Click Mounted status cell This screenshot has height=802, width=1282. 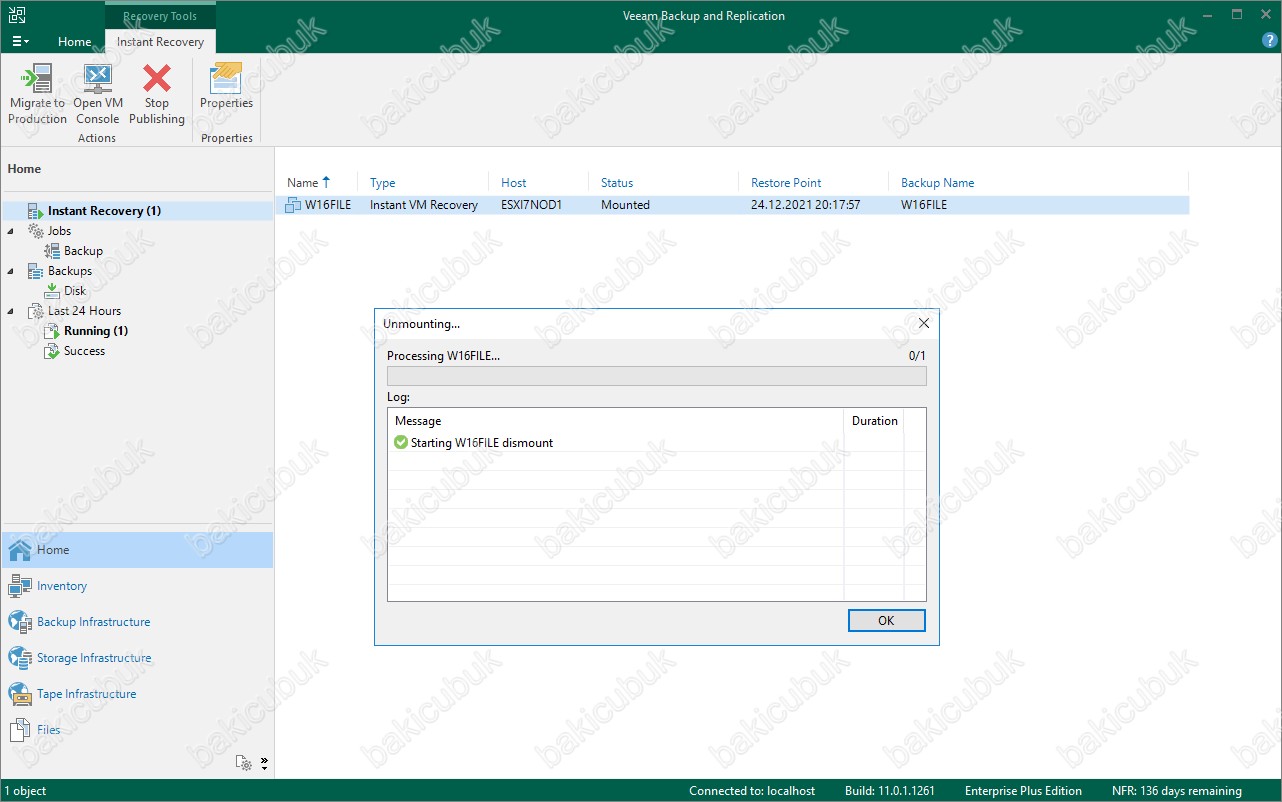pos(625,205)
